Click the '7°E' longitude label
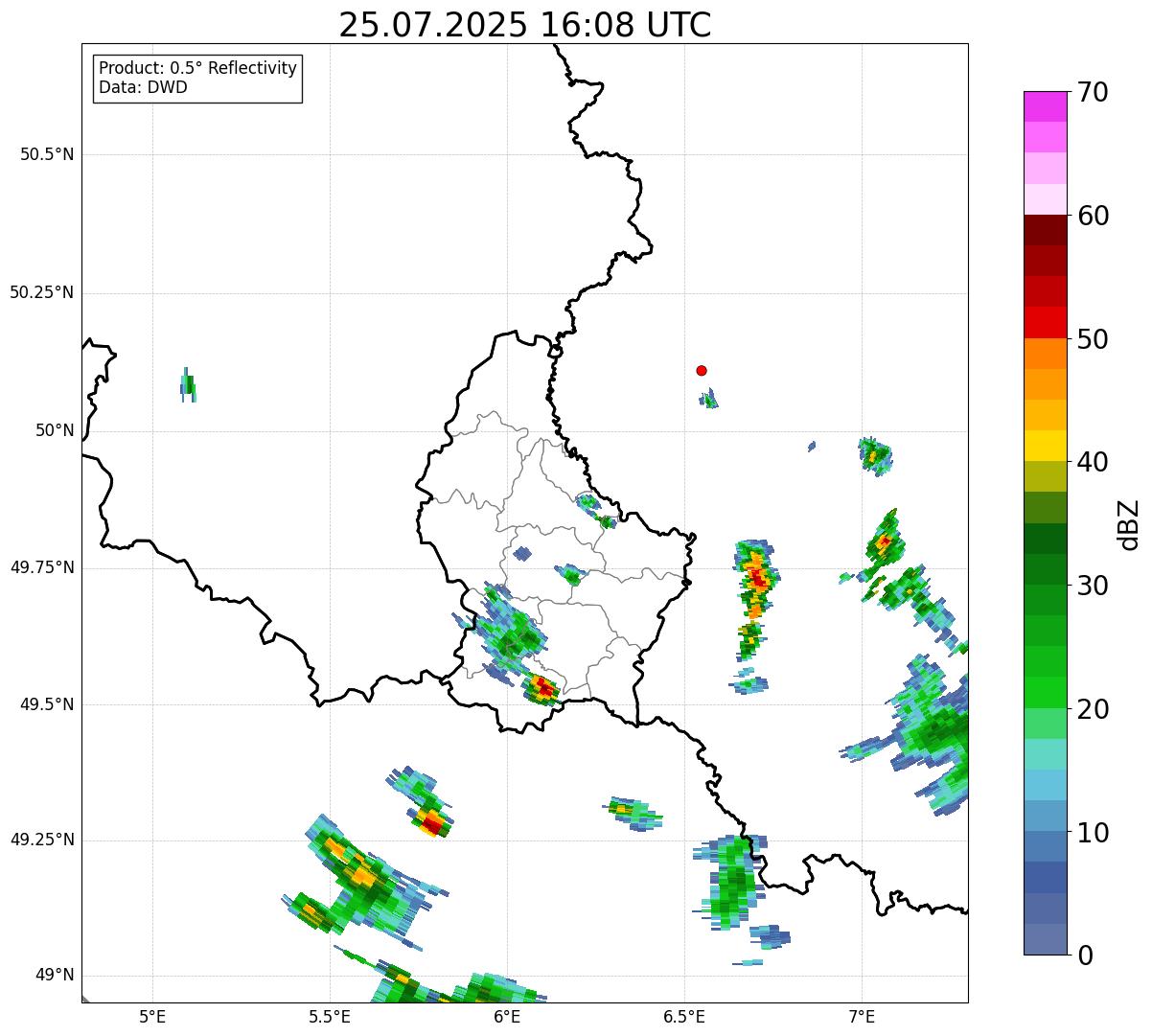Viewport: 1152px width, 1036px height. pyautogui.click(x=862, y=1016)
